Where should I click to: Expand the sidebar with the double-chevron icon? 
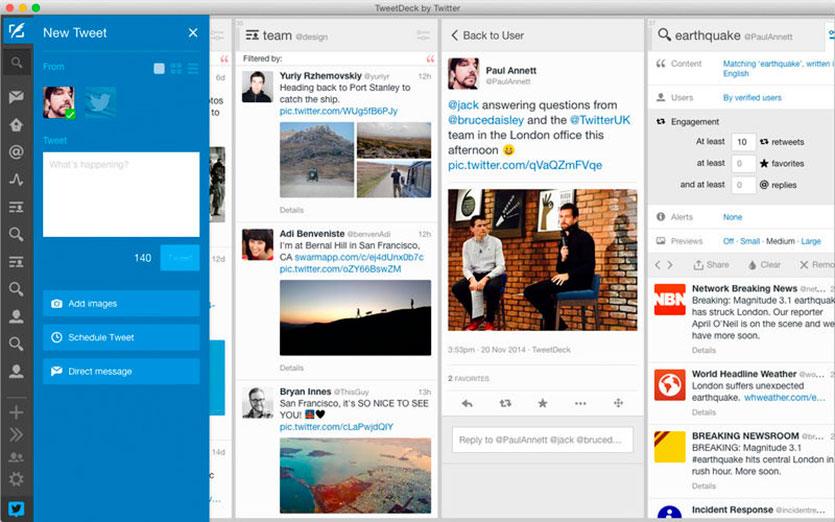pyautogui.click(x=16, y=434)
